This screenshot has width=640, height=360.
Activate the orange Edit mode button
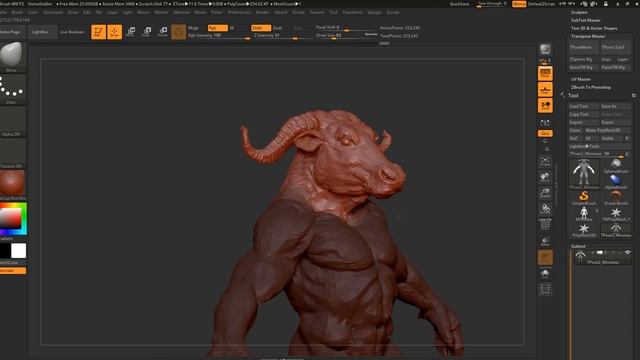tap(98, 32)
